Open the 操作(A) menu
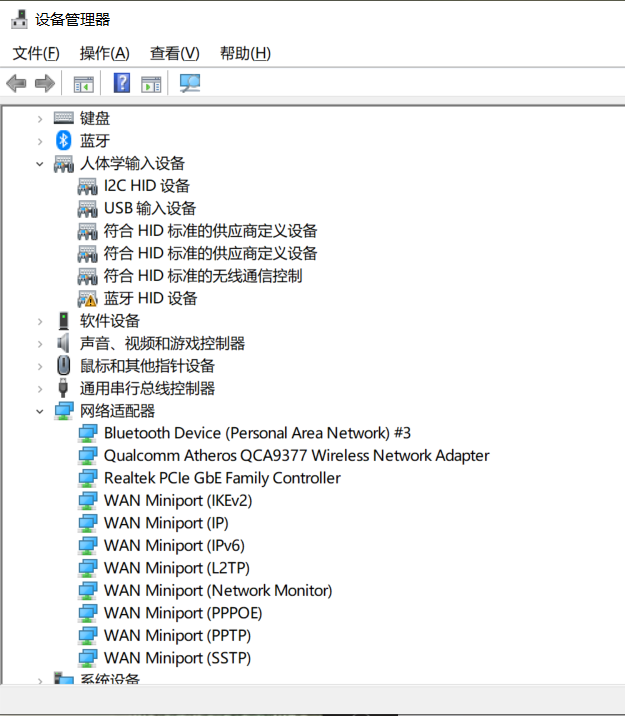Image resolution: width=625 pixels, height=716 pixels. tap(105, 53)
